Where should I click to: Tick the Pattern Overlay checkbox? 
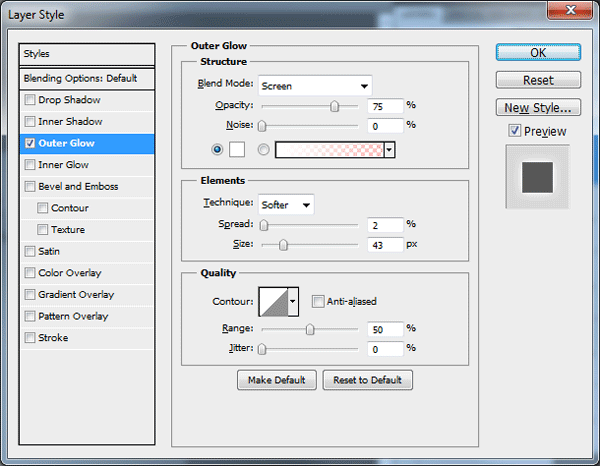click(x=29, y=316)
